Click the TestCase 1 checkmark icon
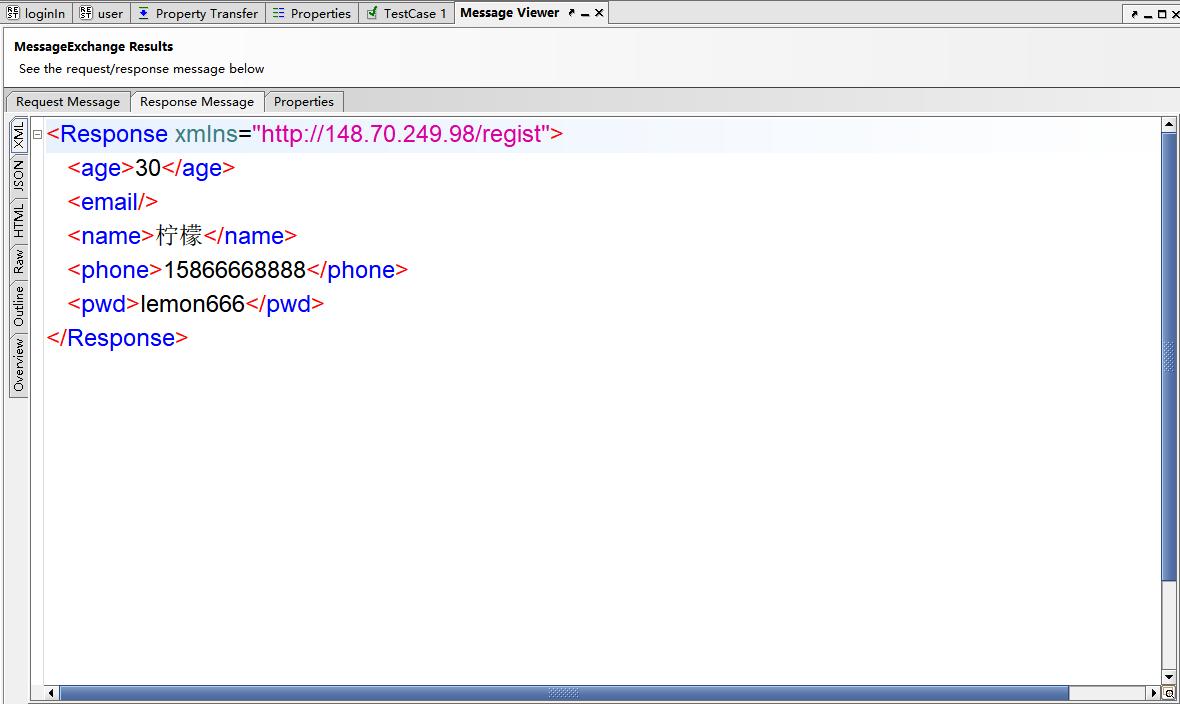The image size is (1180, 704). 372,13
